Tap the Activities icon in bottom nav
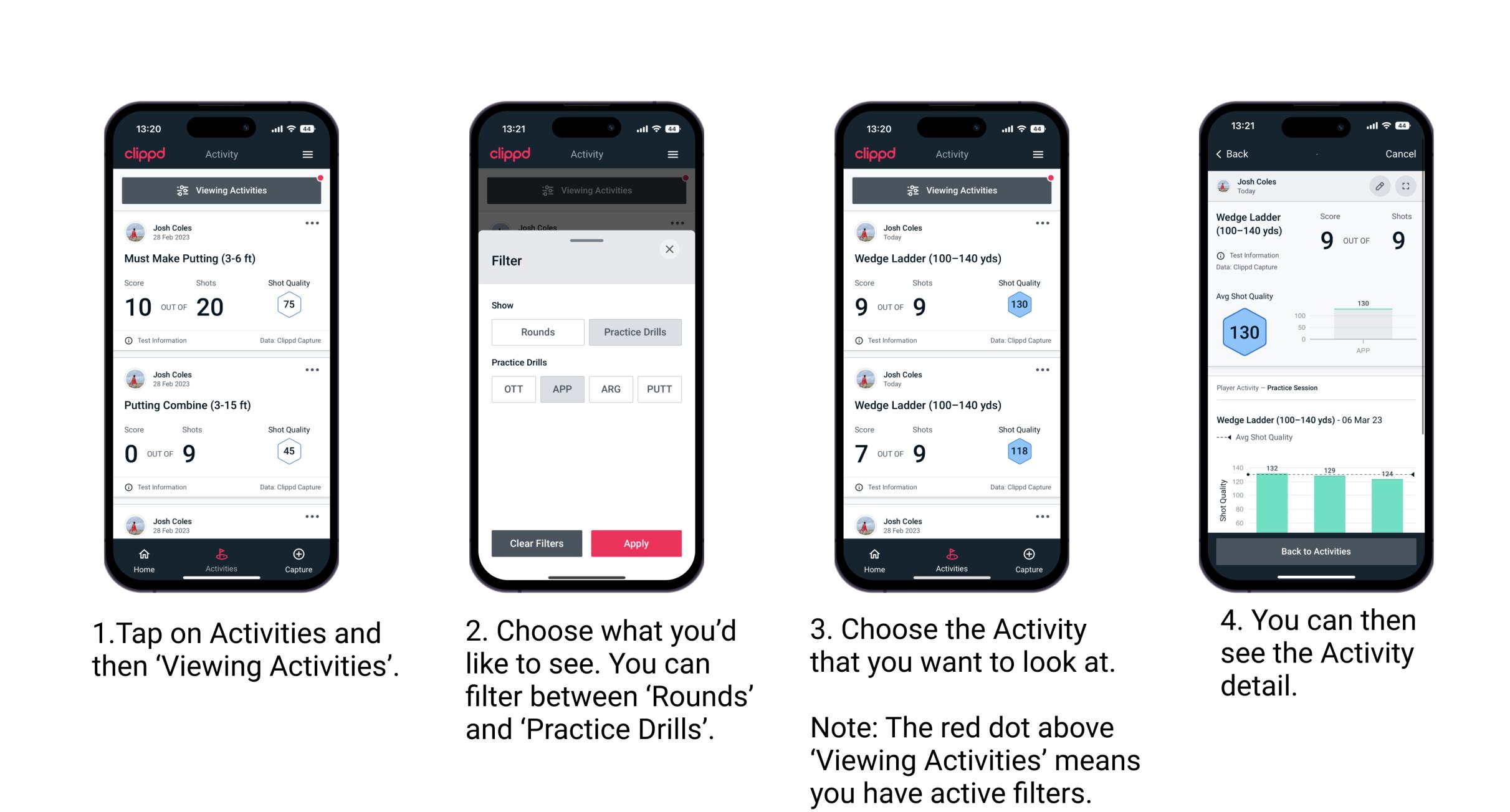 pos(222,557)
